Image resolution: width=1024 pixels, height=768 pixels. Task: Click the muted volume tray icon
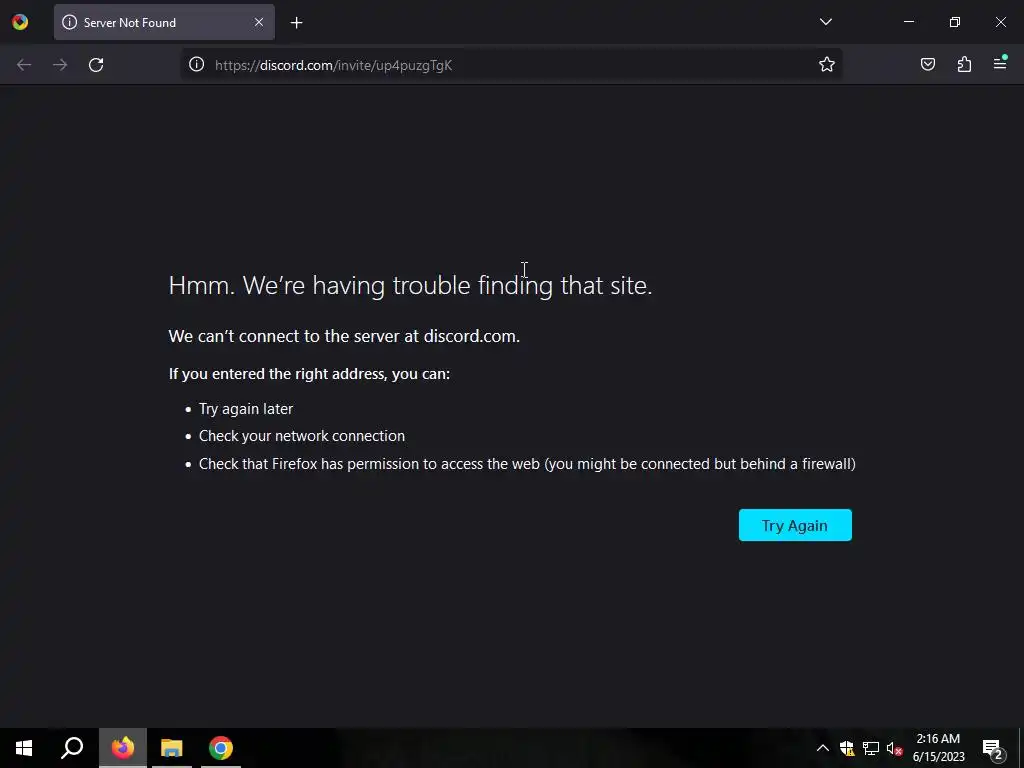894,748
